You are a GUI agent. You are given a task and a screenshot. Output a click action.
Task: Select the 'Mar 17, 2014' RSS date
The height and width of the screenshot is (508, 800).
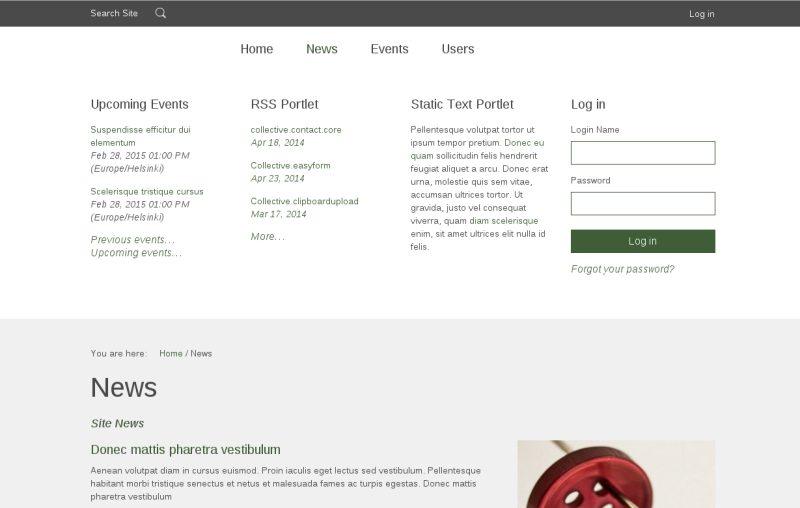(279, 214)
